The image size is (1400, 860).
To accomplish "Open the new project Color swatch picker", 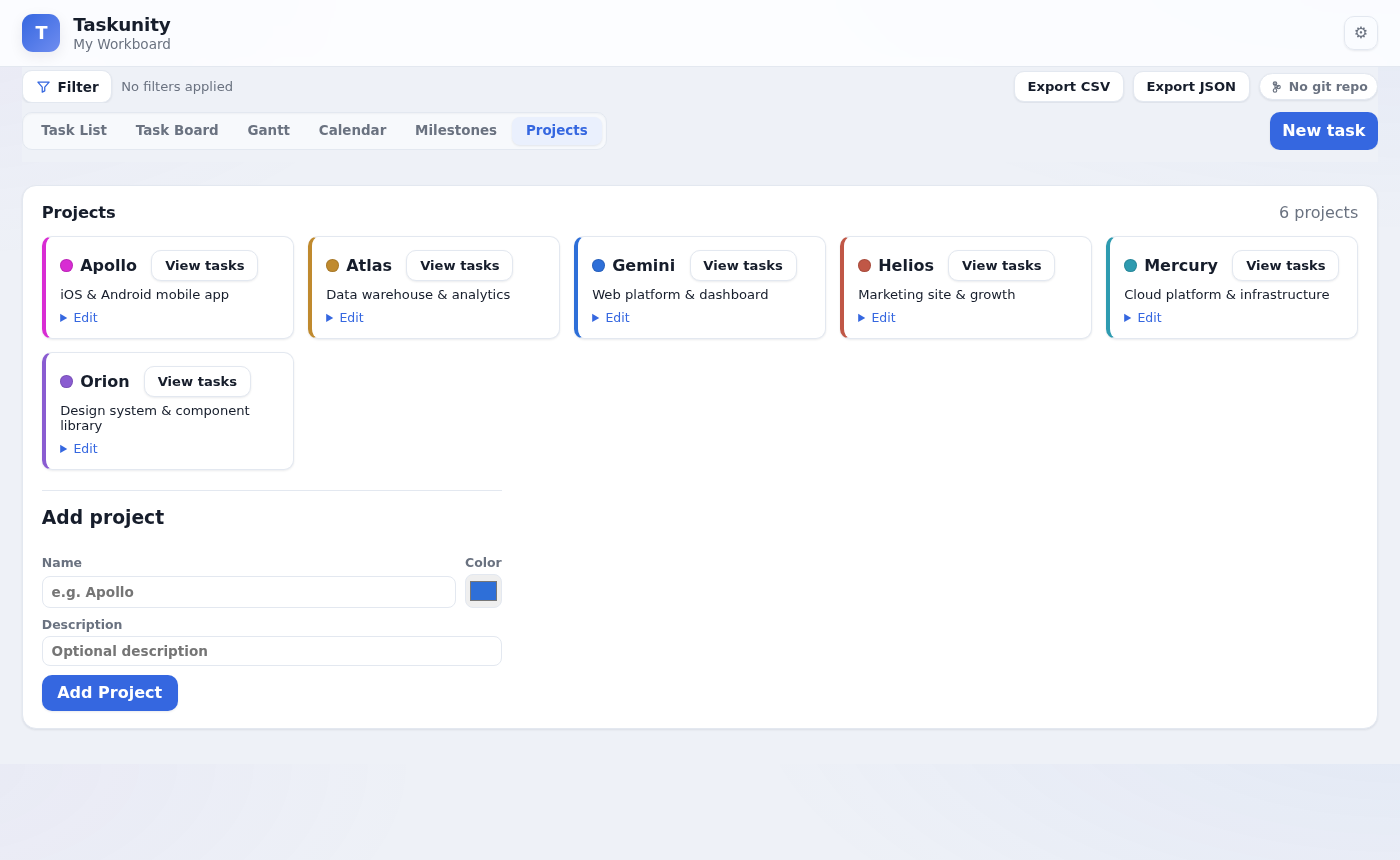I will click(483, 591).
